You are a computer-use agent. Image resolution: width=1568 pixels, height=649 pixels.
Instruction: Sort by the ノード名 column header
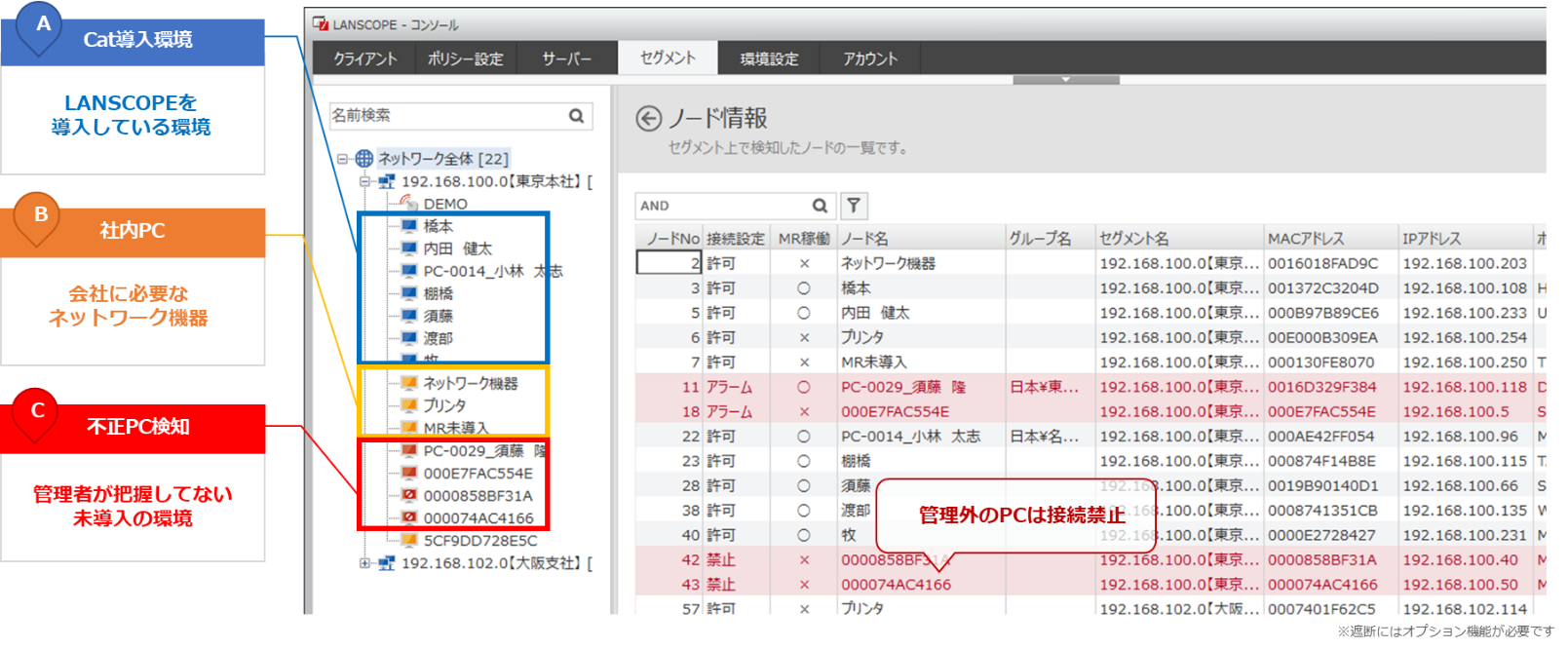pos(922,239)
